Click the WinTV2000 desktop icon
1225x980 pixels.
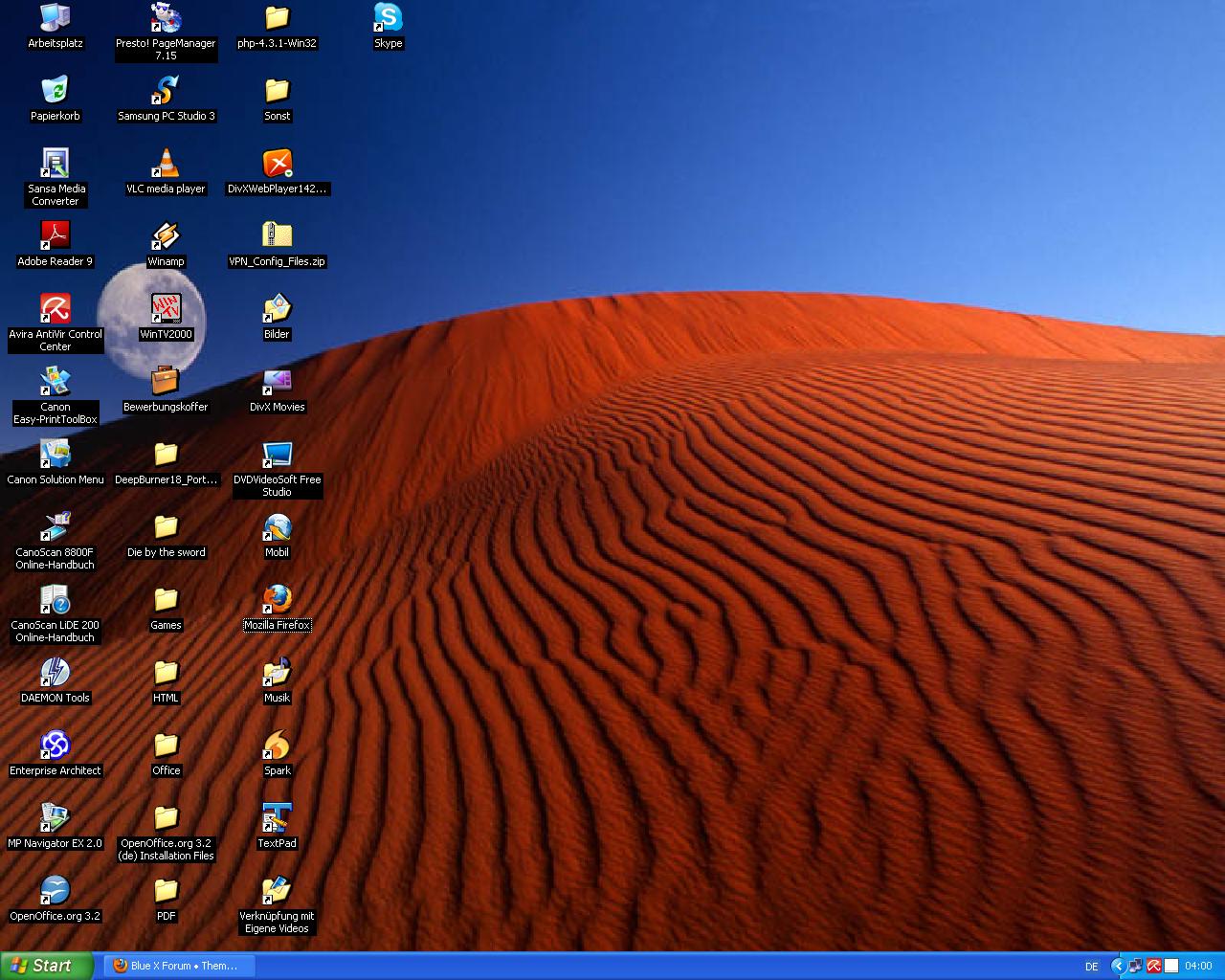point(166,309)
